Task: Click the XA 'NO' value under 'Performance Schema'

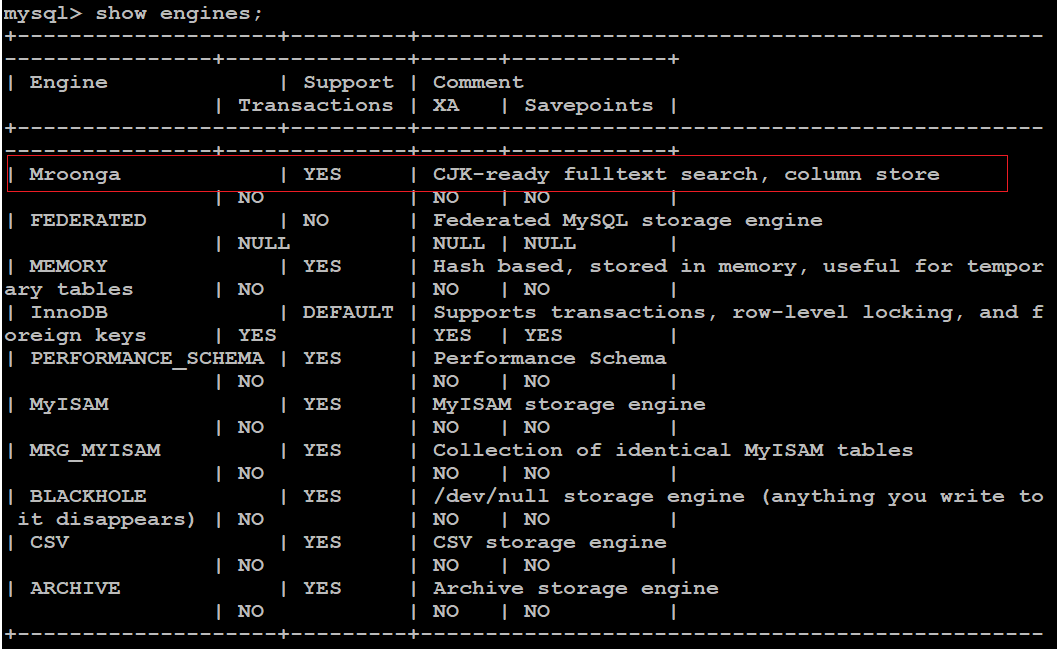Action: click(x=446, y=381)
